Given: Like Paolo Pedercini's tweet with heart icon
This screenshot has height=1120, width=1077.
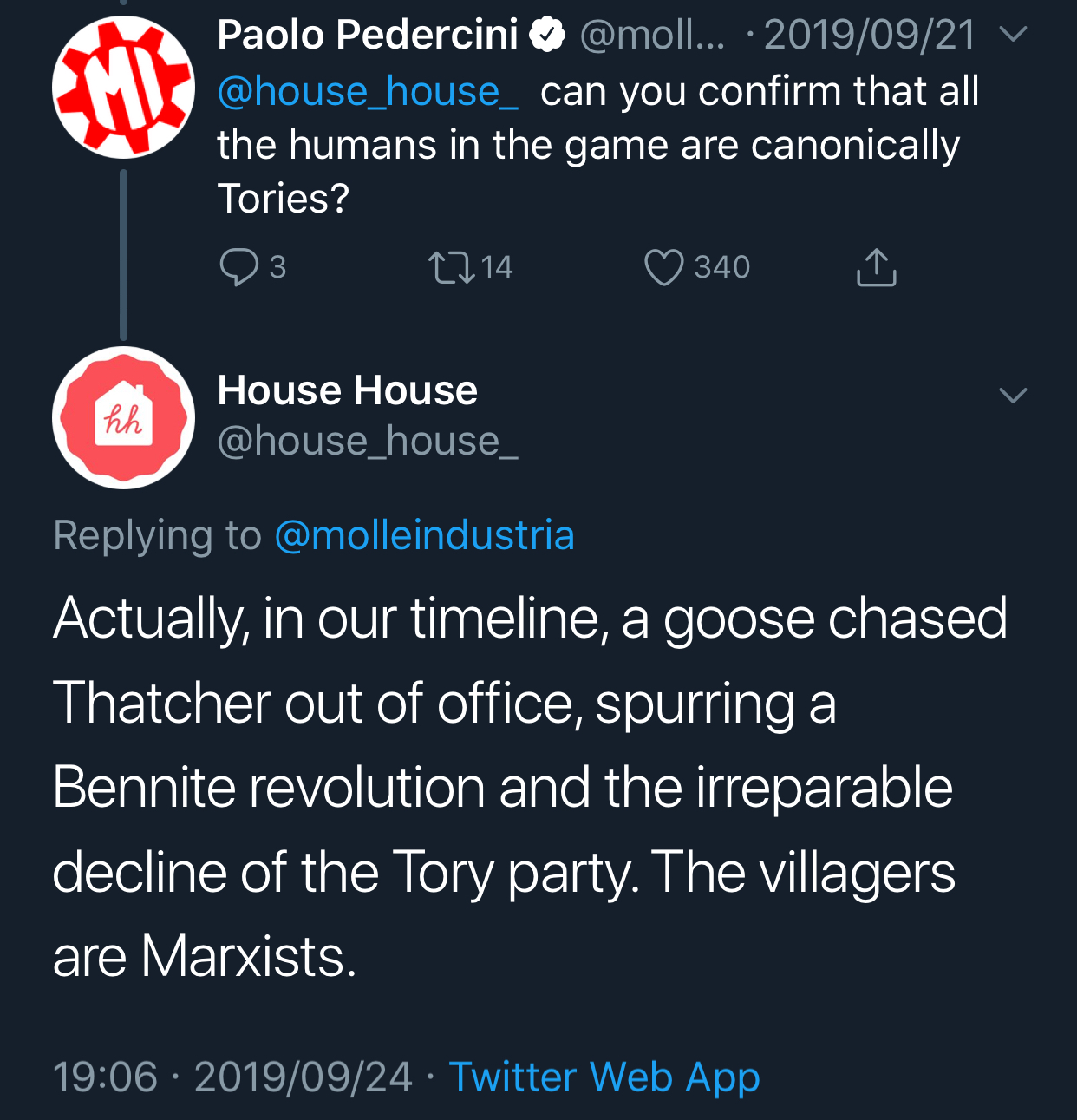Looking at the screenshot, I should (663, 267).
